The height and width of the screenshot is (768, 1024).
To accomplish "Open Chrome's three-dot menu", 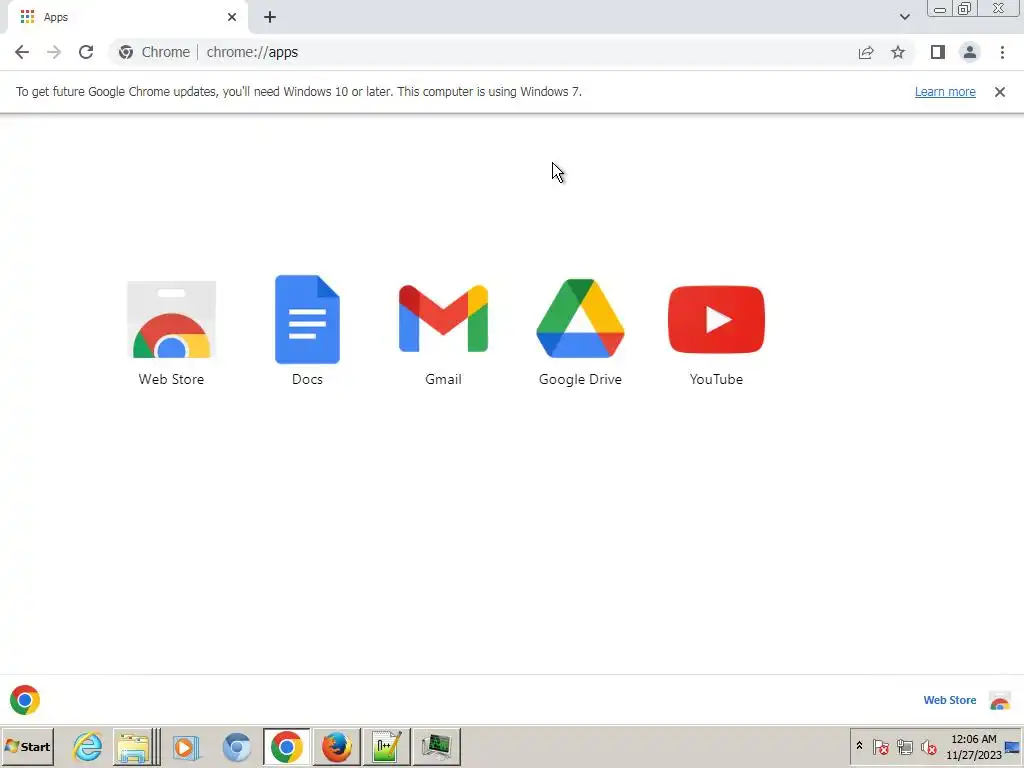I will [x=1002, y=52].
